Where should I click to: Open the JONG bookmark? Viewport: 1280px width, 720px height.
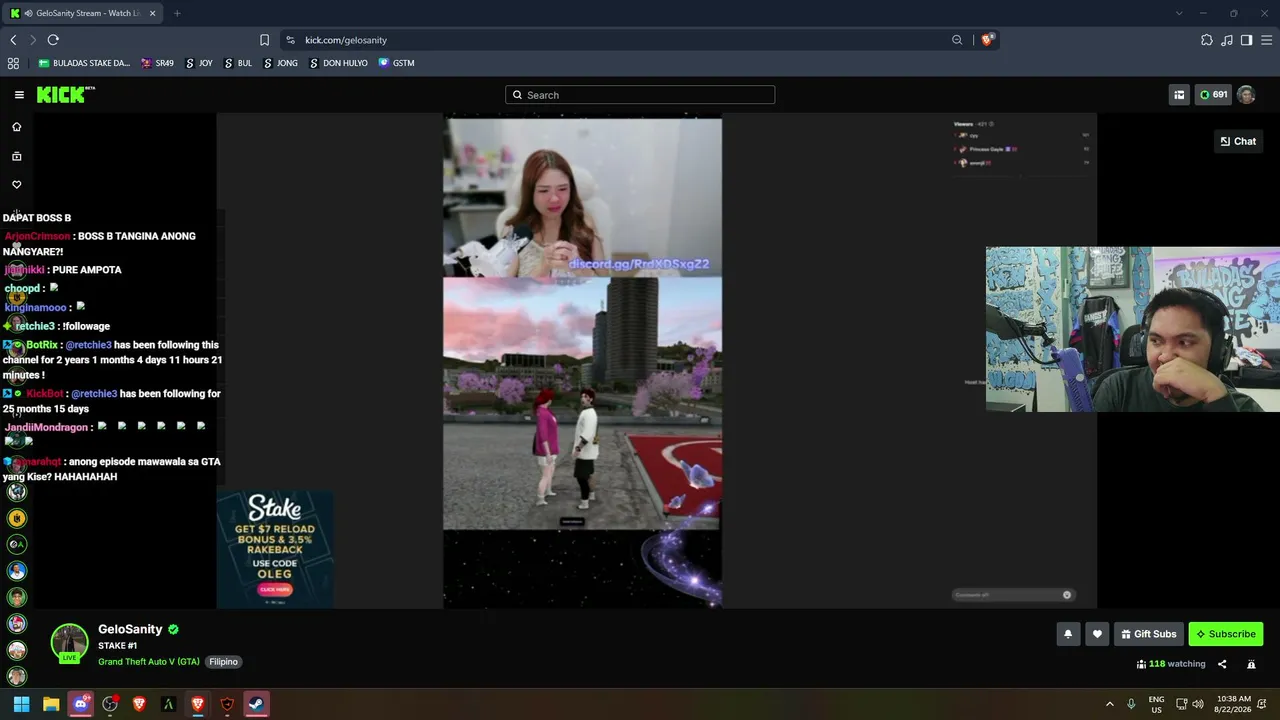[x=280, y=63]
